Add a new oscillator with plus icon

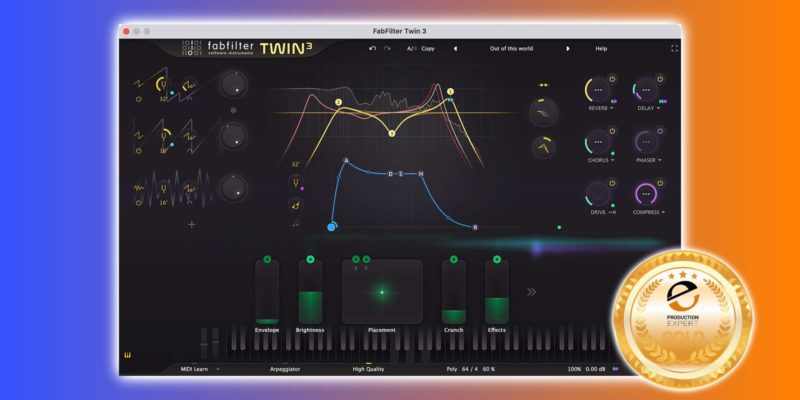(x=192, y=224)
